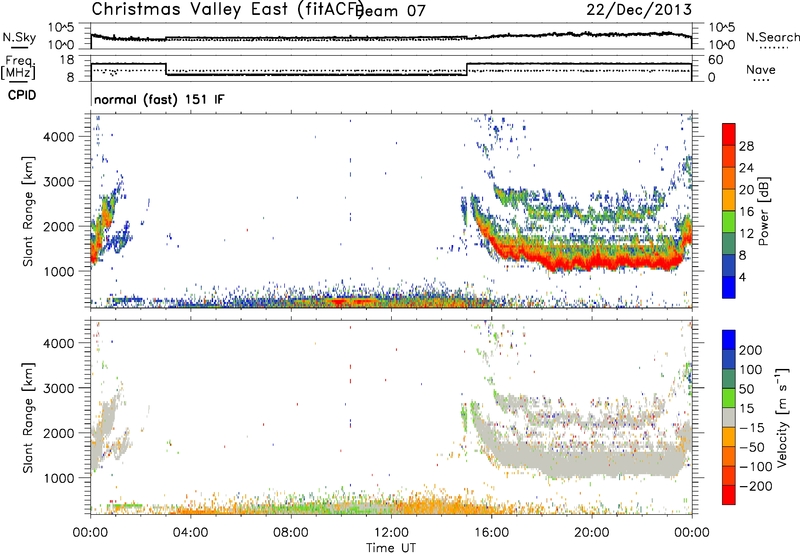Click the "Christmas Valley East (fitACF)" title

(228, 10)
